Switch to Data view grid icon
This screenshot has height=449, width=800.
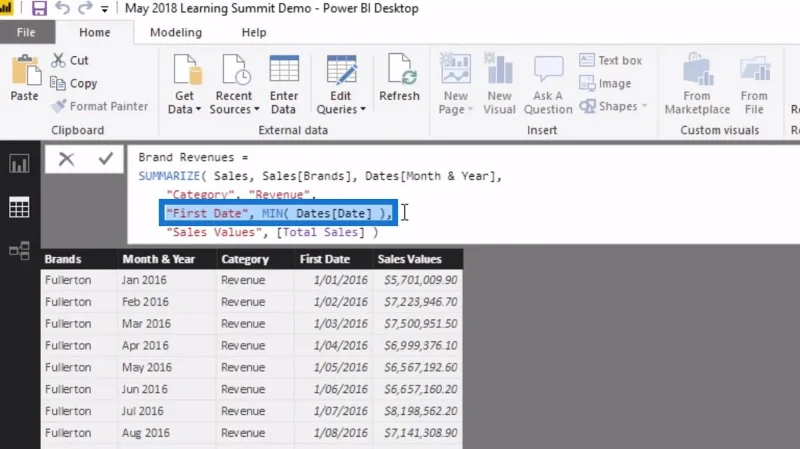19,207
